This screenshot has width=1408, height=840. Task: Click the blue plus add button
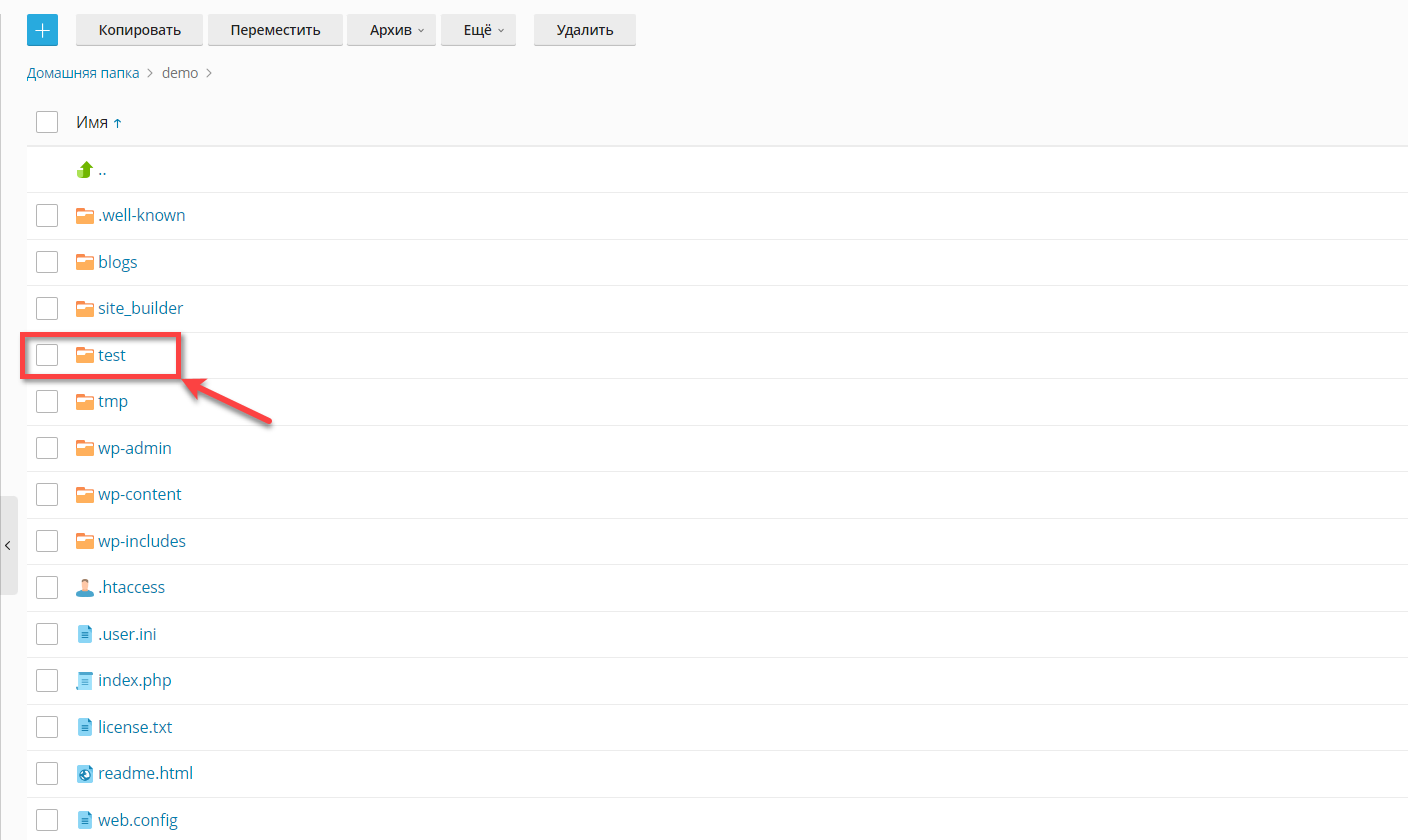42,30
